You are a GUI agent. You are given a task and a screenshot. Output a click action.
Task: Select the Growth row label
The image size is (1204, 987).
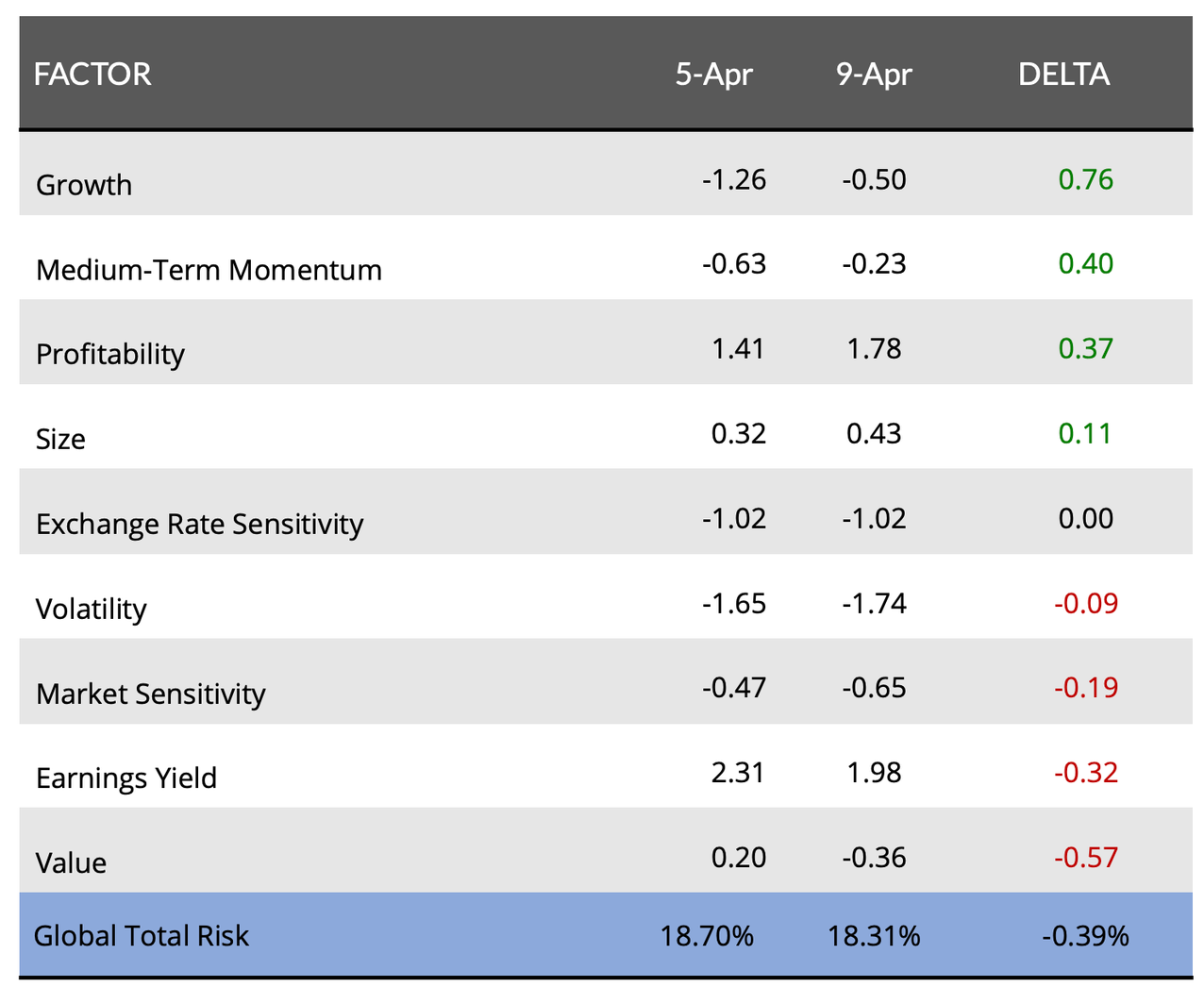[x=84, y=185]
